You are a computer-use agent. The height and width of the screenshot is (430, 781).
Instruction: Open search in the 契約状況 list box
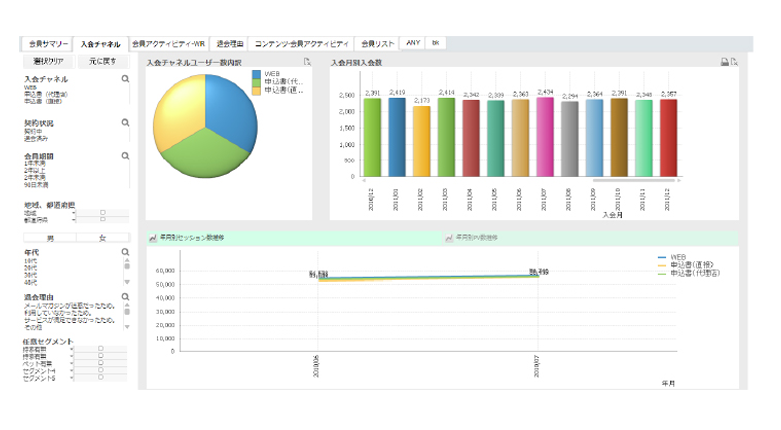pos(126,123)
